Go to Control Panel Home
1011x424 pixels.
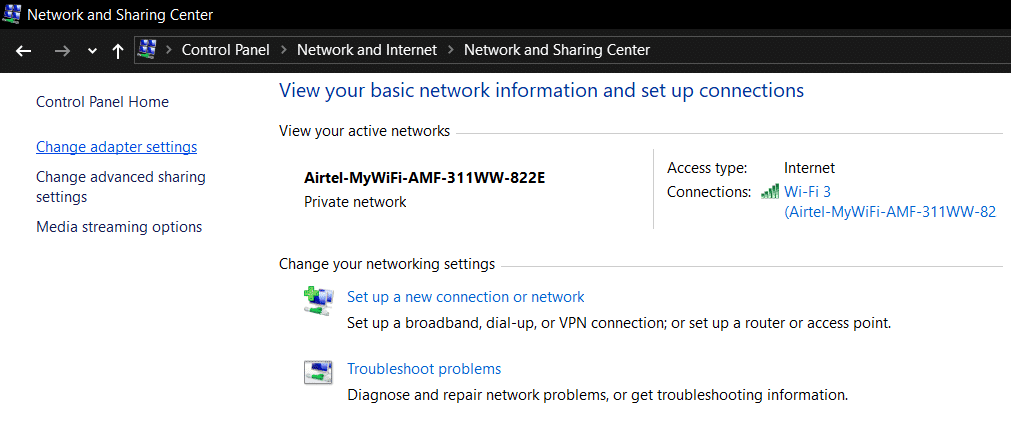pos(102,102)
